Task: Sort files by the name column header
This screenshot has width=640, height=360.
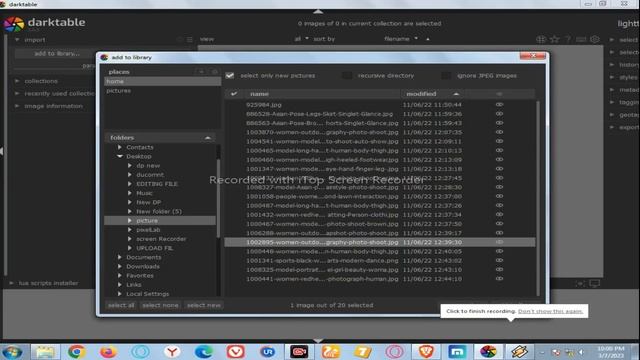Action: coord(259,94)
